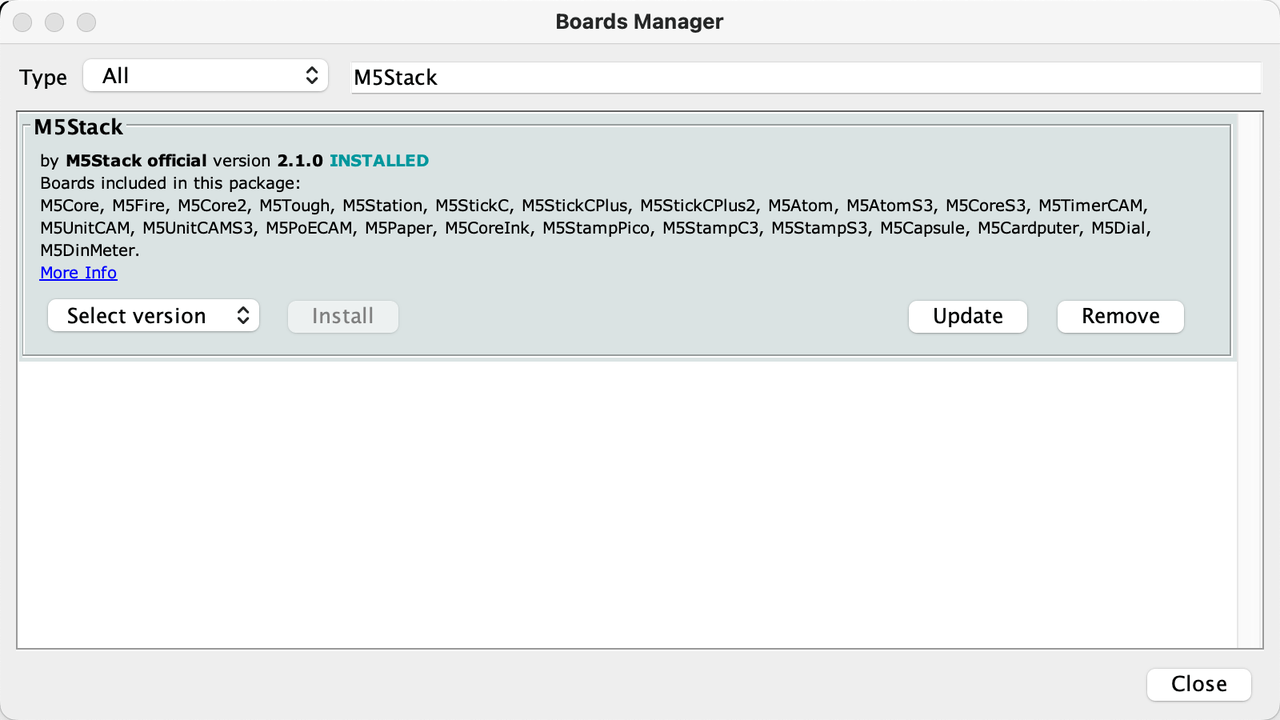This screenshot has height=720, width=1280.
Task: Choose a version from Select version
Action: [153, 315]
